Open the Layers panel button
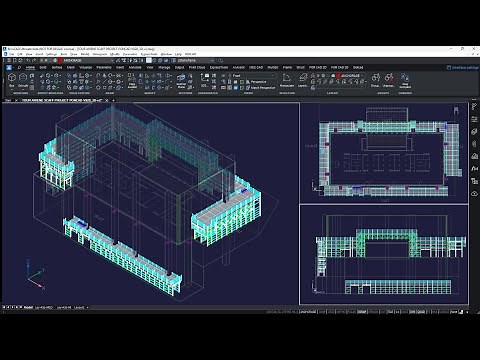The image size is (480, 360). point(303,80)
